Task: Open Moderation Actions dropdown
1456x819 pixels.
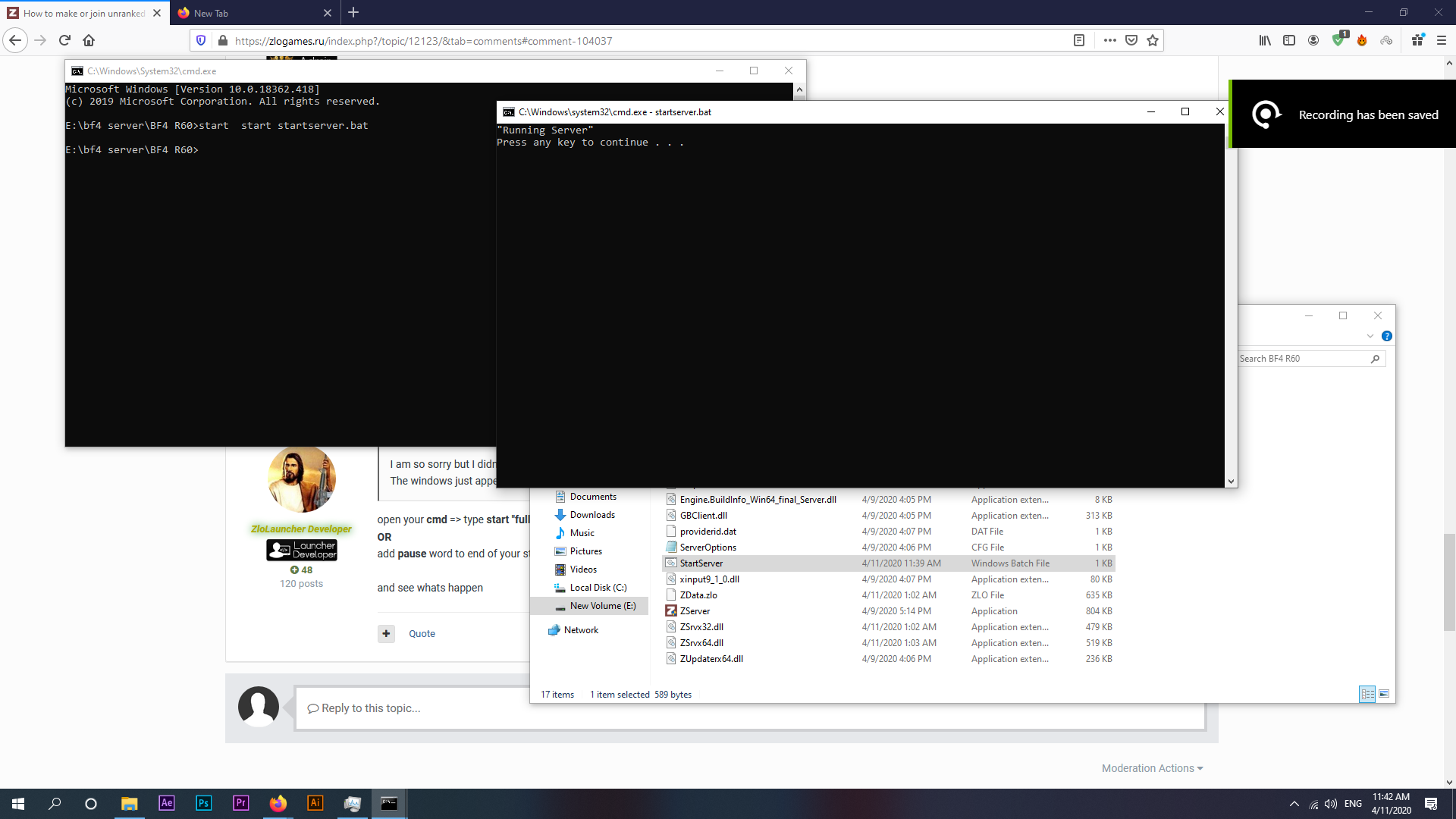Action: point(1153,768)
